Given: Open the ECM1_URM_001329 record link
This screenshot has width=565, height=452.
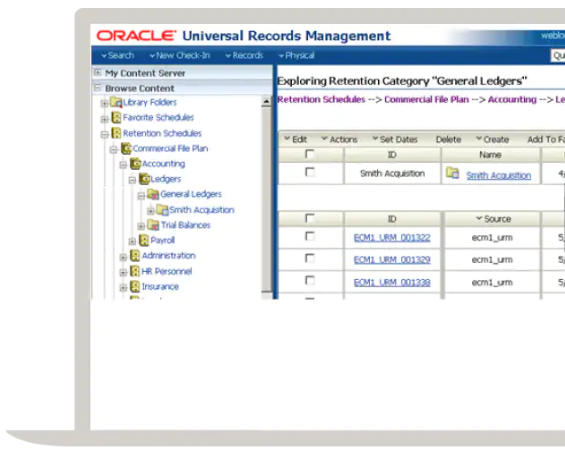Looking at the screenshot, I should click(392, 260).
